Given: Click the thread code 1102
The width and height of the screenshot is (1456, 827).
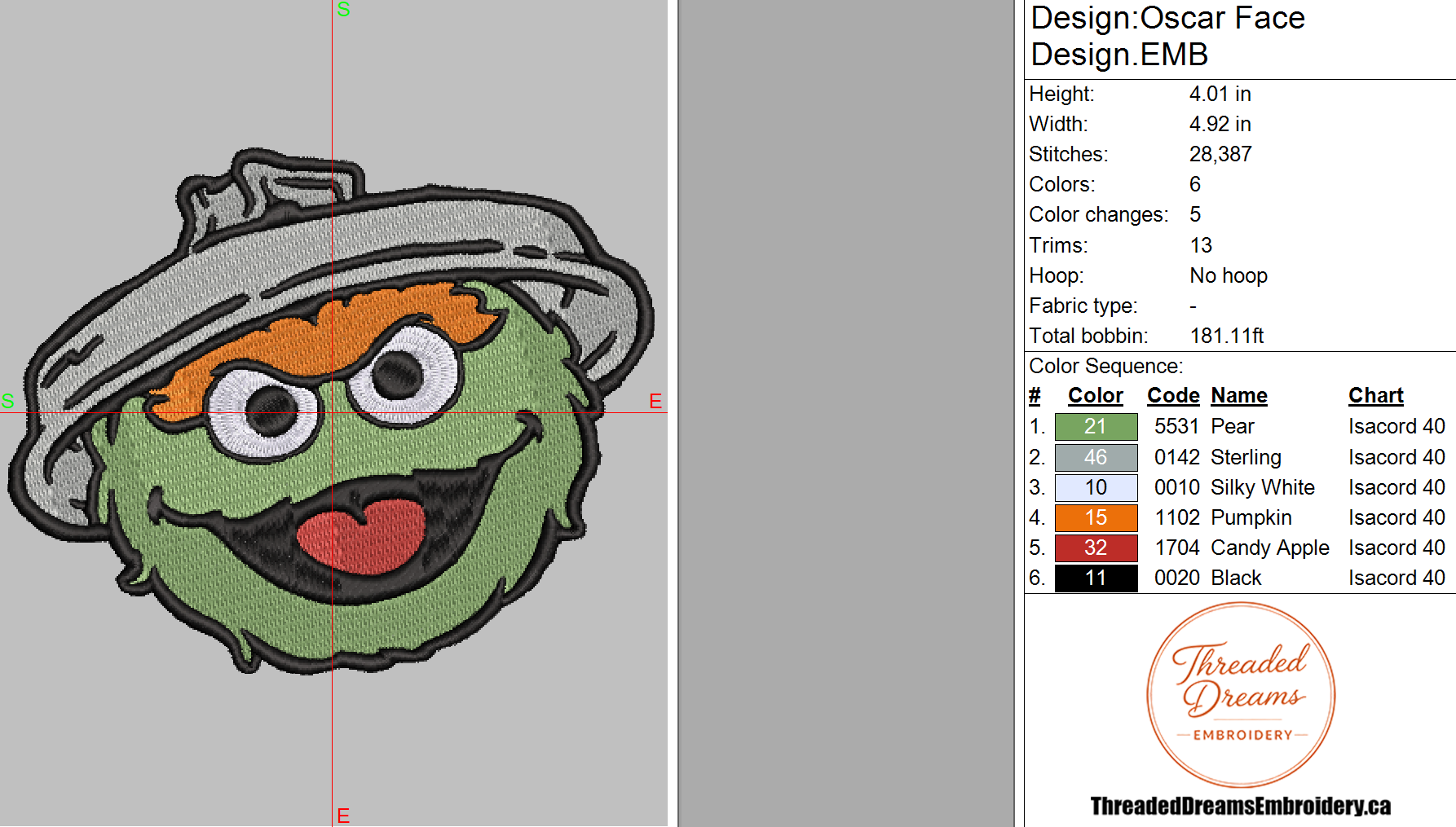Looking at the screenshot, I should [1177, 517].
